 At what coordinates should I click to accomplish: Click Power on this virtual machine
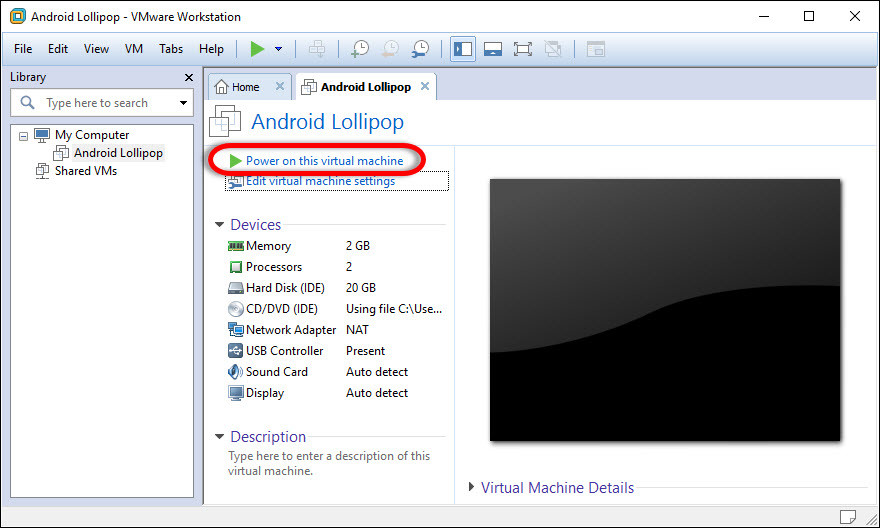click(x=324, y=161)
